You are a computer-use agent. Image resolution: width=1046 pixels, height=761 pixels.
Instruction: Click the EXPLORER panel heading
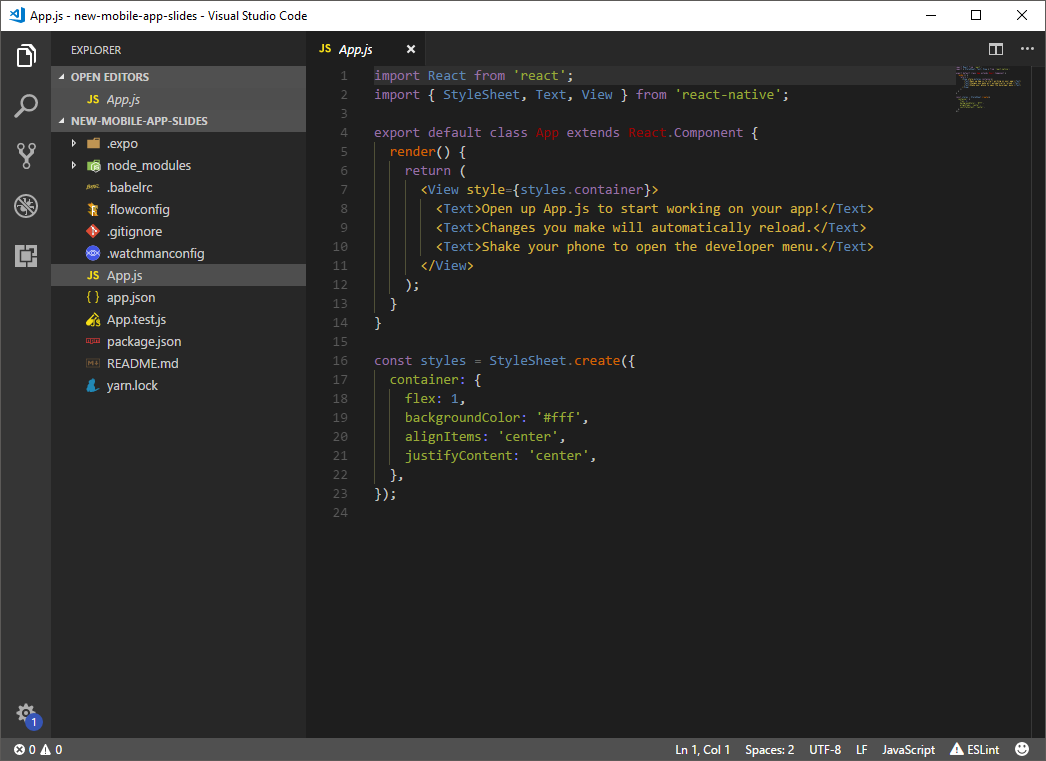(96, 50)
